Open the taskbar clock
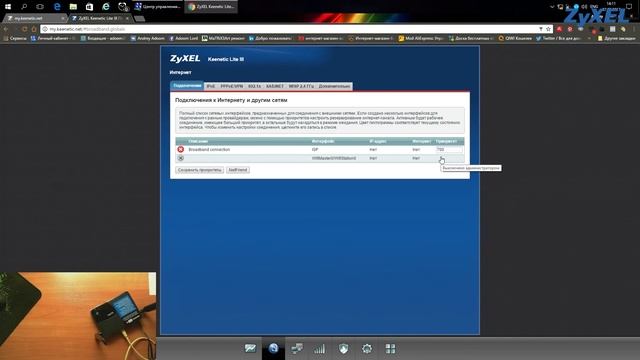The width and height of the screenshot is (640, 360). click(611, 6)
